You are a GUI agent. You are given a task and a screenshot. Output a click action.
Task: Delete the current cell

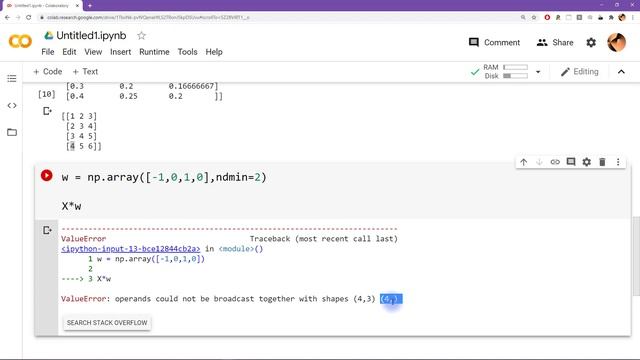click(x=602, y=162)
